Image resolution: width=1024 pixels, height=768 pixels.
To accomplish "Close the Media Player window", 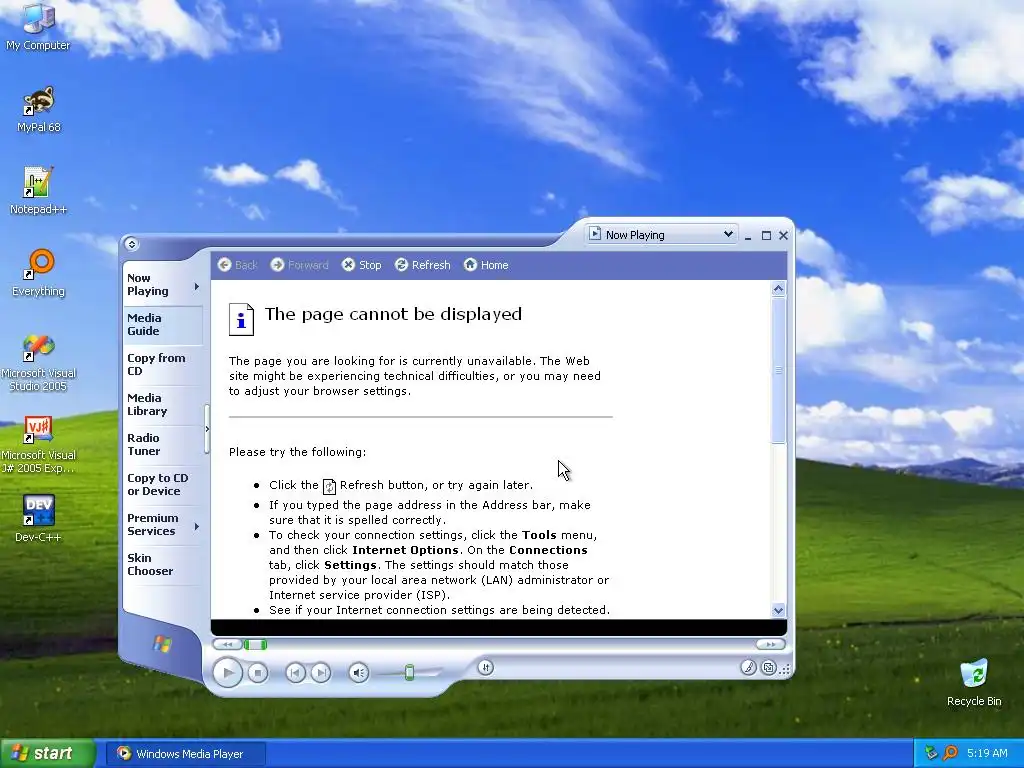I will (x=783, y=235).
